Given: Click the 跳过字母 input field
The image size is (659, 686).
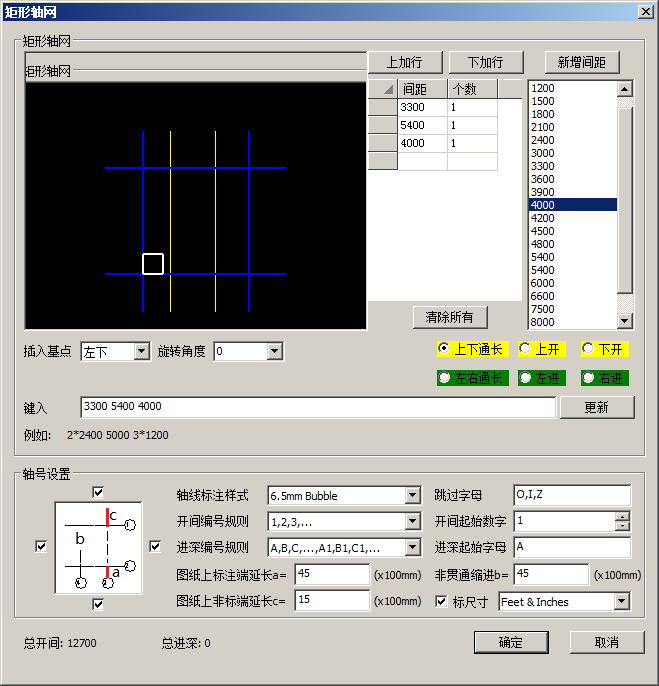Looking at the screenshot, I should [x=572, y=495].
